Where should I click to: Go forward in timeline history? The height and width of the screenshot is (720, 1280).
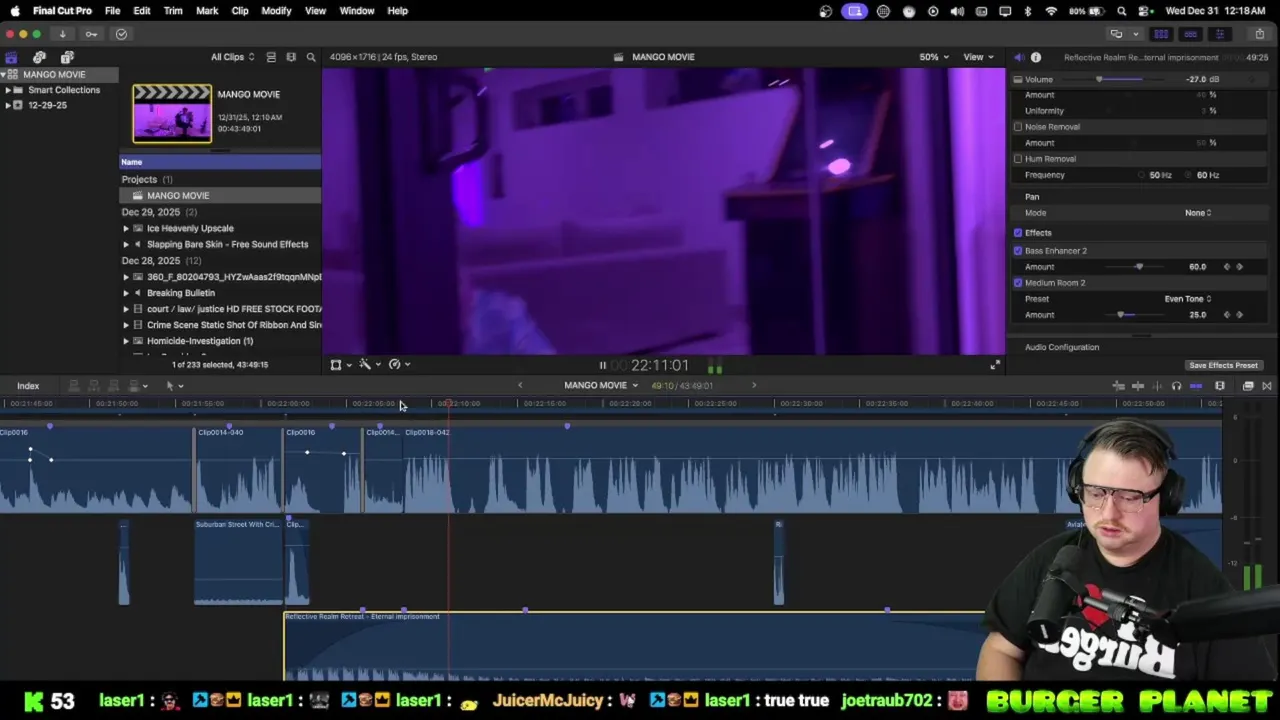coord(754,385)
